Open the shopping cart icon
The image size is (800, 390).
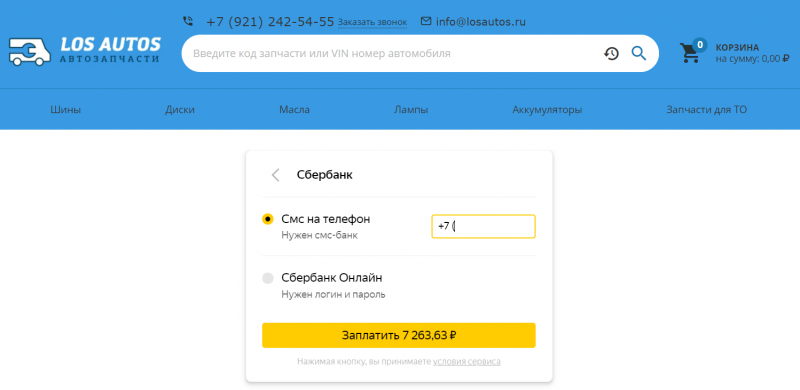[690, 53]
